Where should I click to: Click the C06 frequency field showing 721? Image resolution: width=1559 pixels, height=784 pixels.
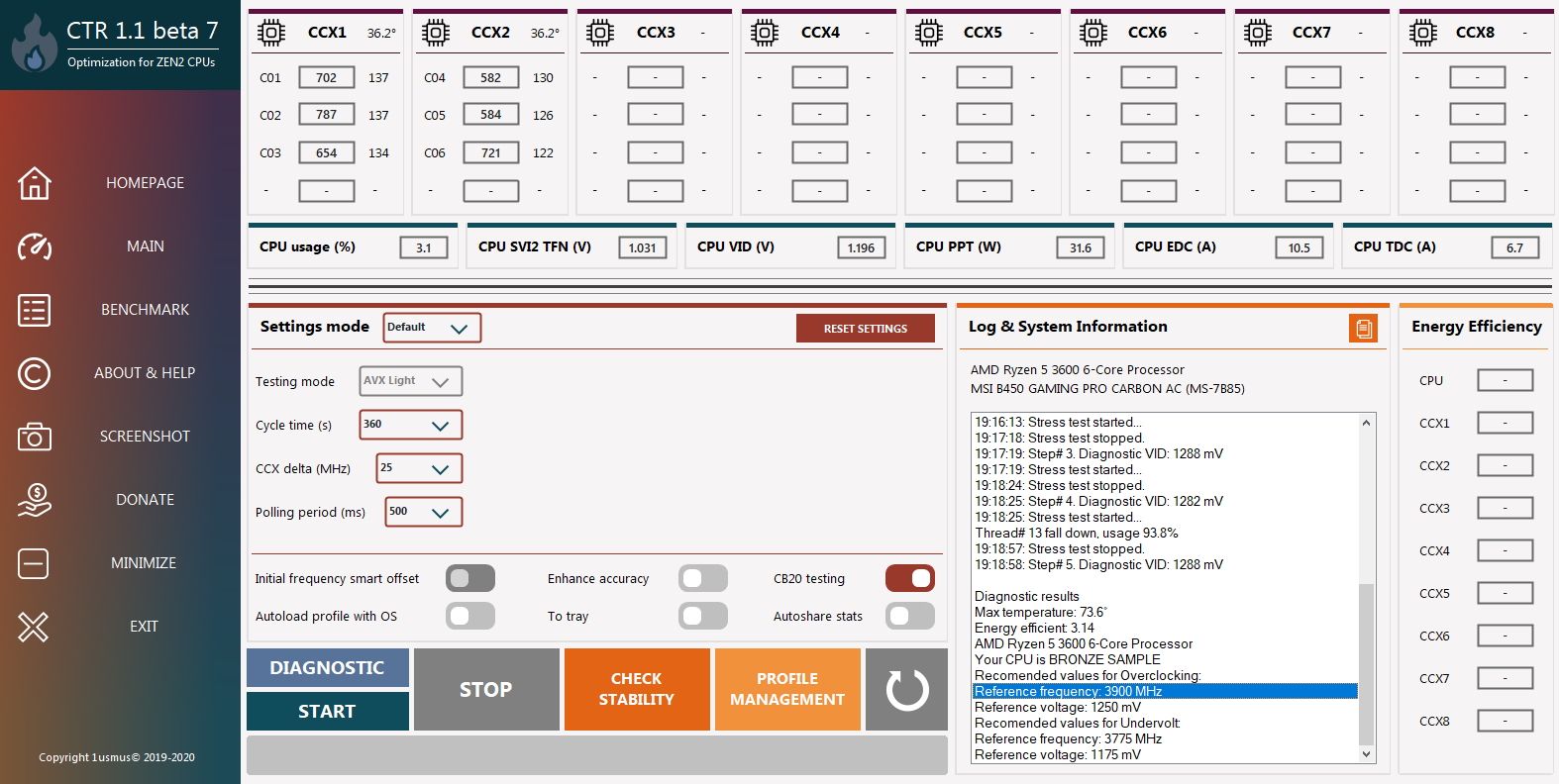(491, 153)
